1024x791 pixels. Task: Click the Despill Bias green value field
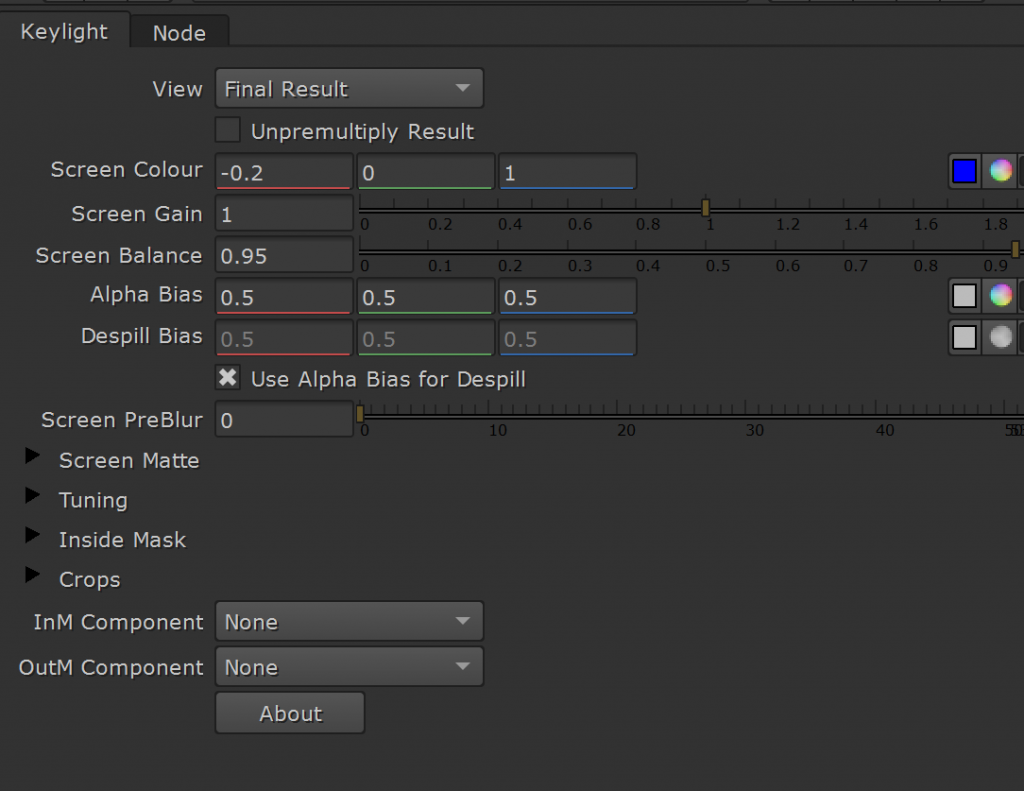point(426,338)
